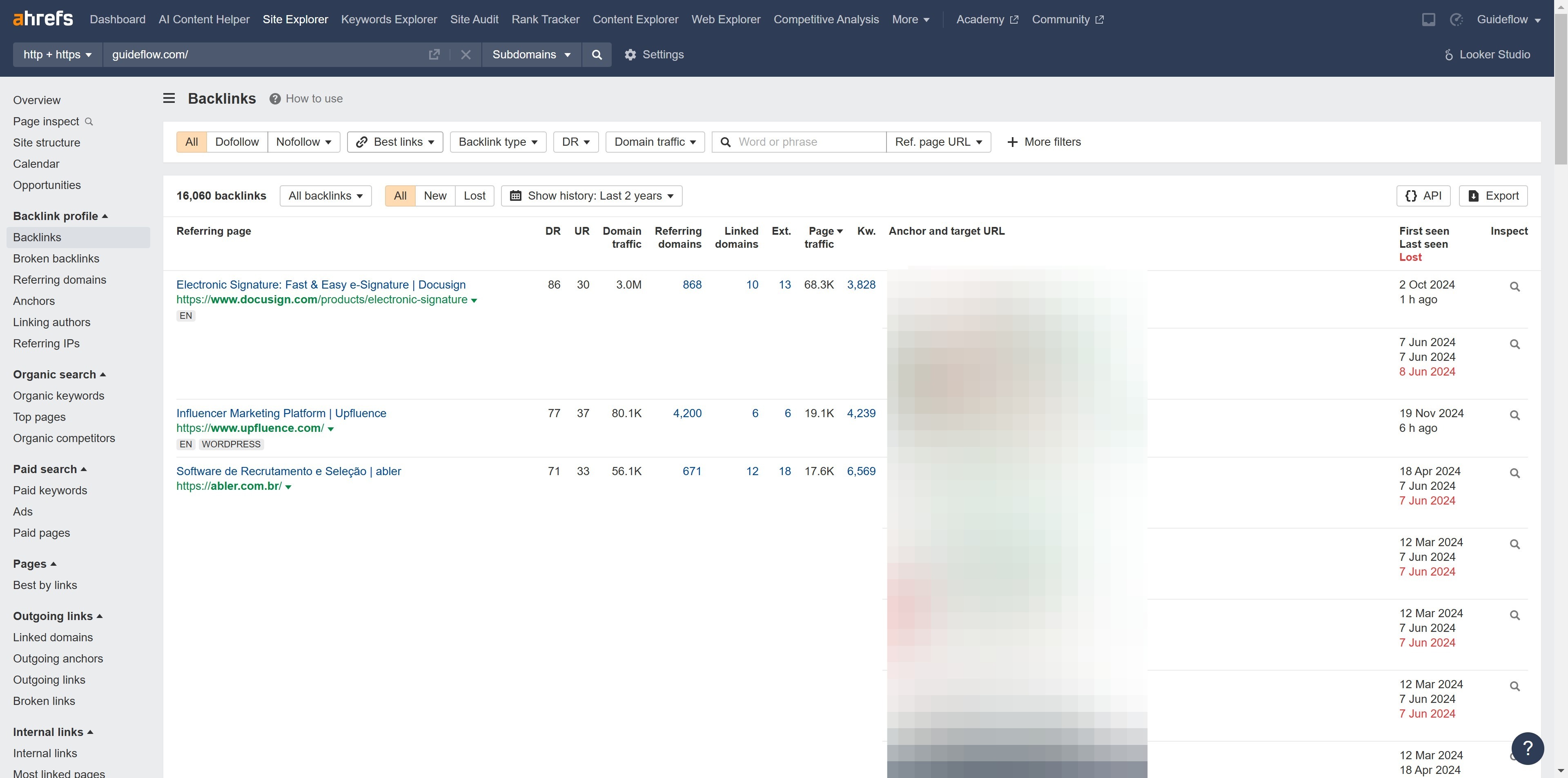
Task: Inspect the Docusign backlink magnifier icon
Action: 1515,287
